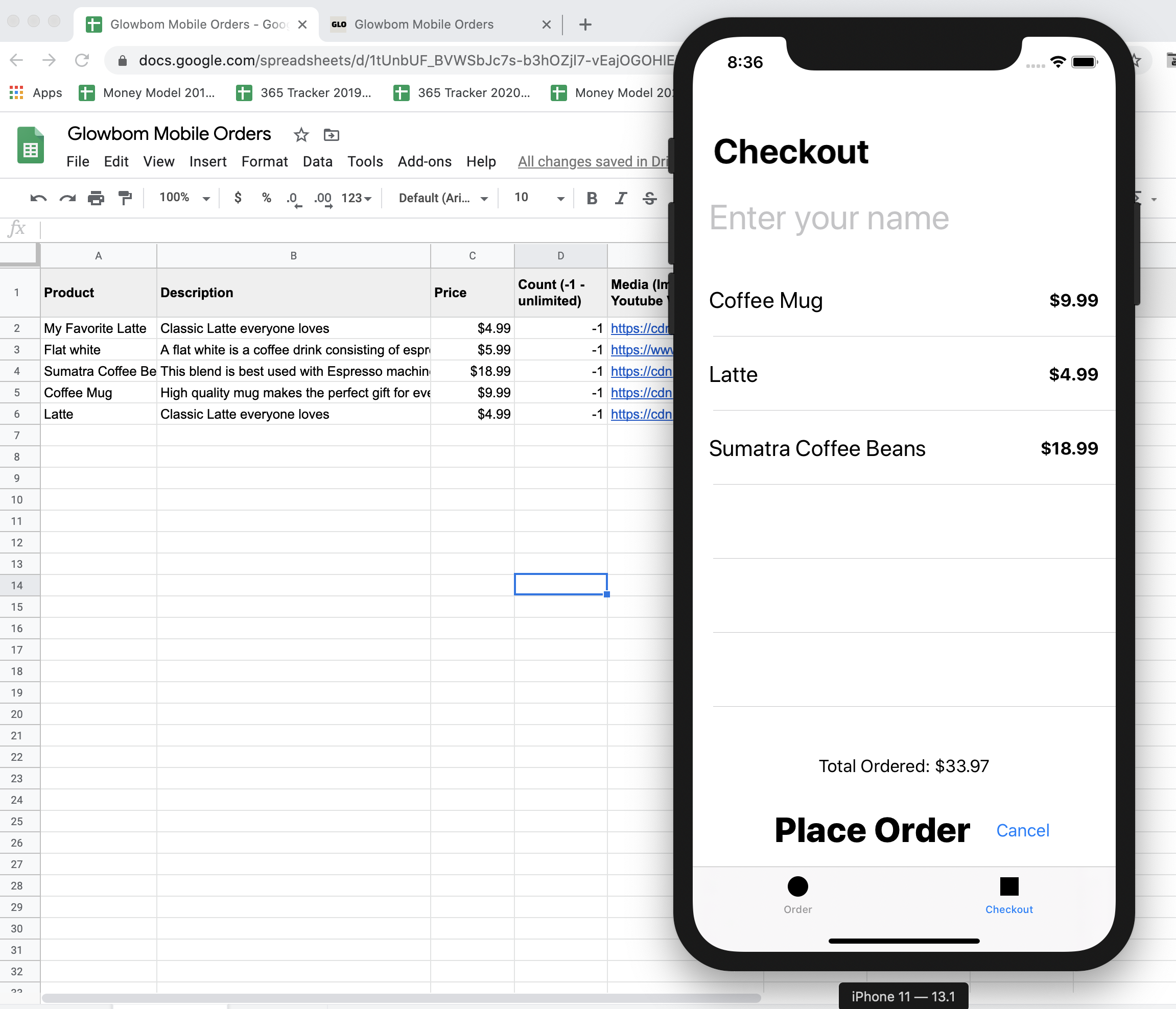Open the Default font dropdown
The width and height of the screenshot is (1176, 1009).
tap(443, 198)
